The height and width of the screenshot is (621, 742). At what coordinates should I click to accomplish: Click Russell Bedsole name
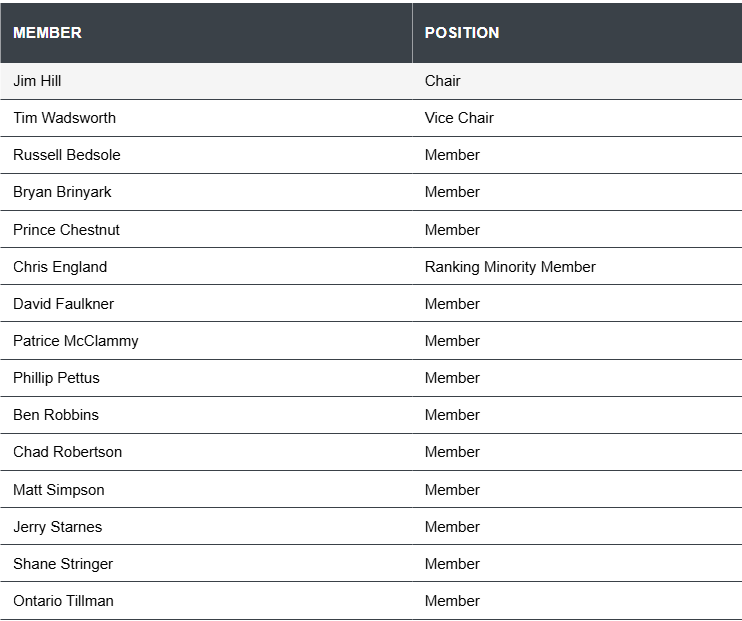tap(67, 155)
